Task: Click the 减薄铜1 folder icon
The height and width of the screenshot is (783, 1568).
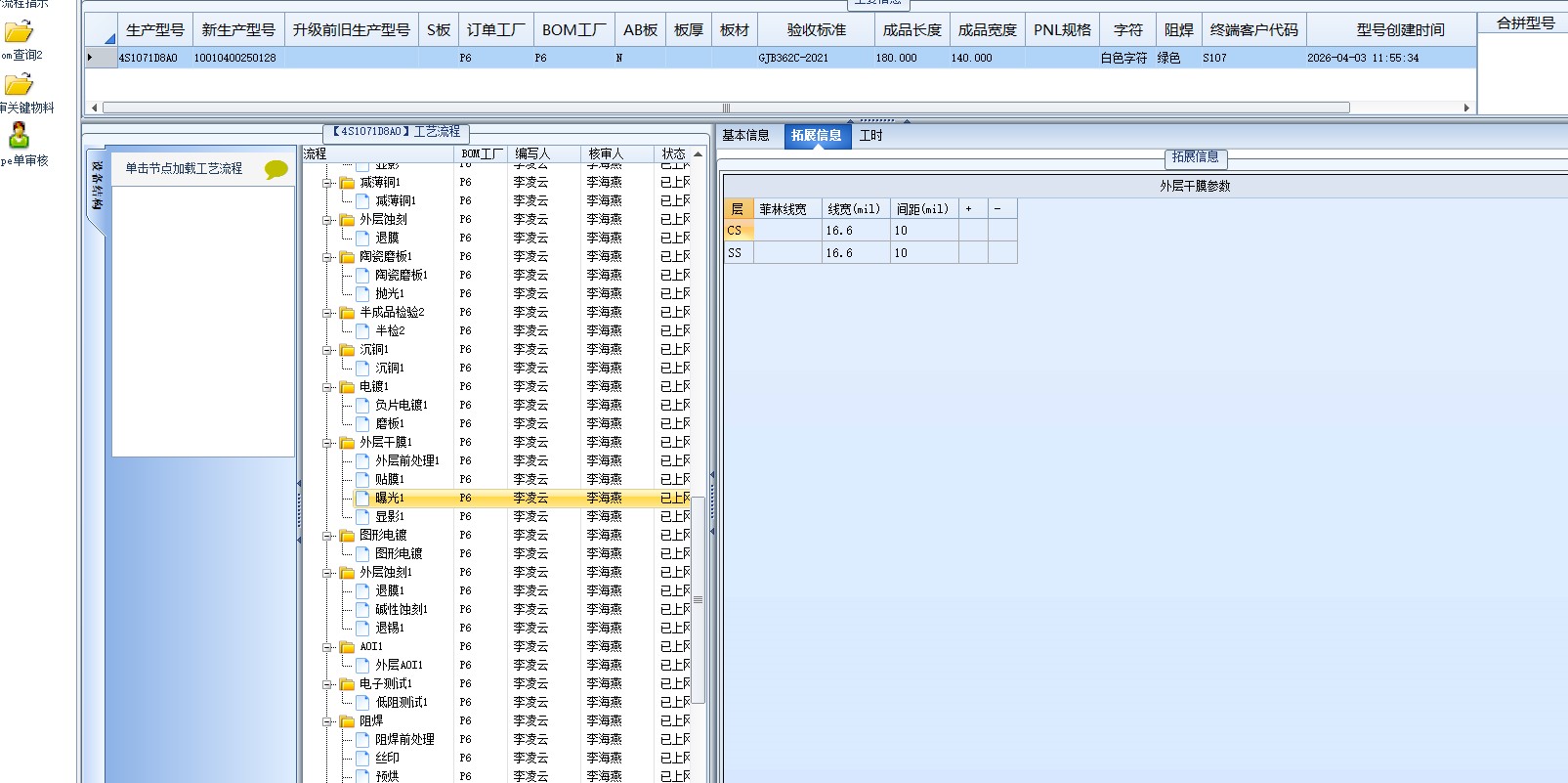Action: coord(347,183)
